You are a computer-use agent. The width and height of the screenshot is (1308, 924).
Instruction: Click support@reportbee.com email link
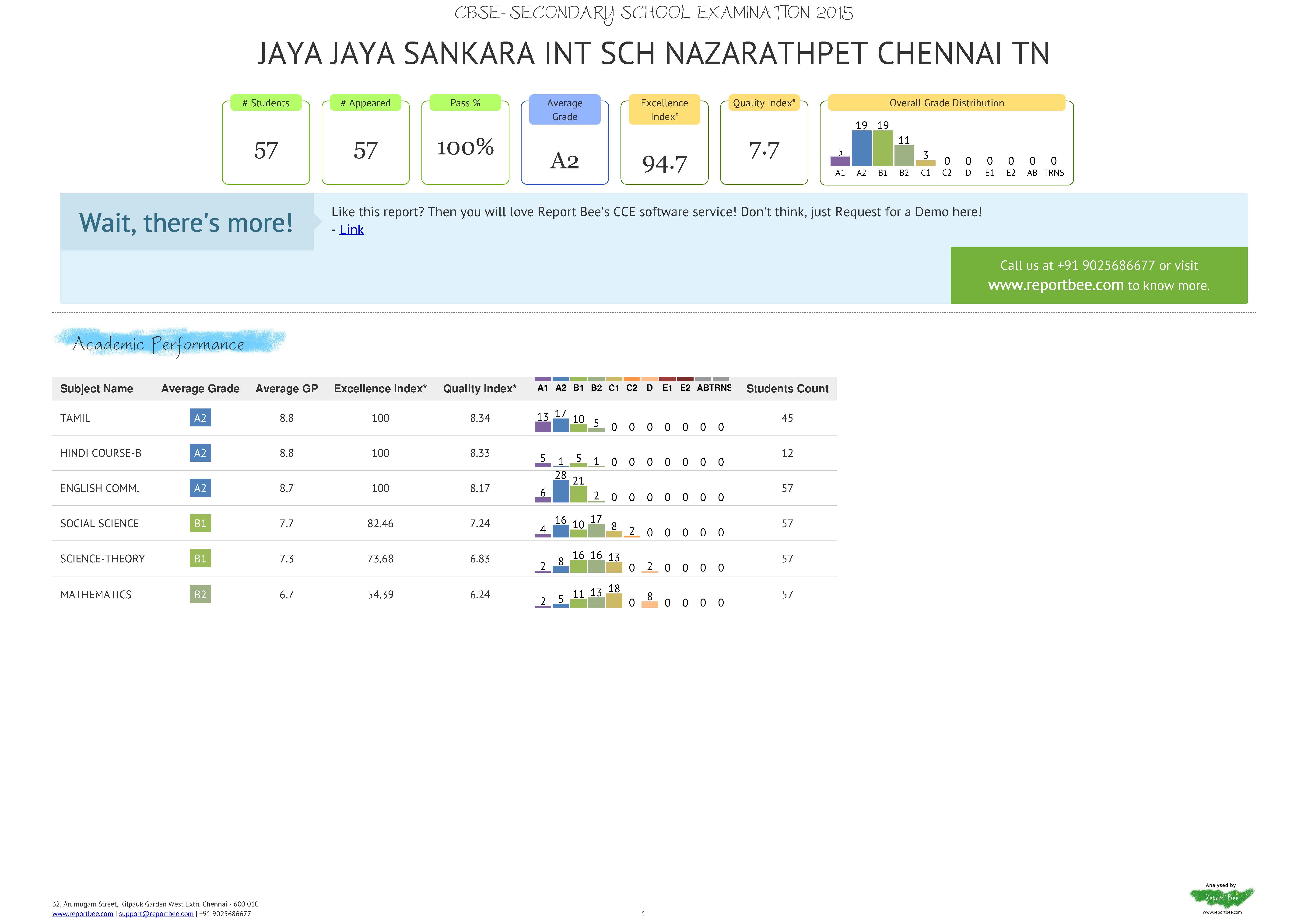pos(156,914)
